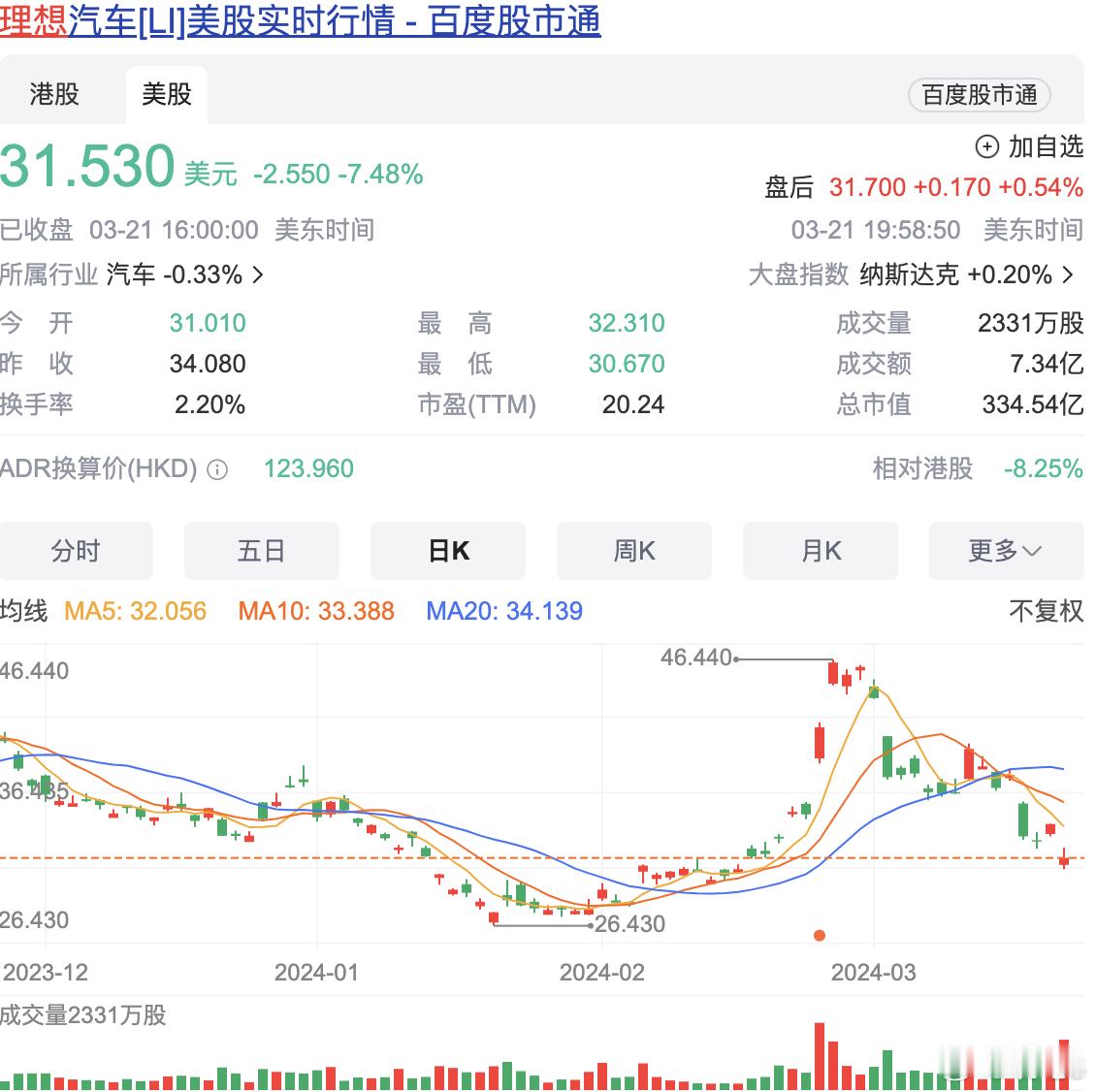Click the 最低 value 30.670
Image resolution: width=1096 pixels, height=1092 pixels.
(x=627, y=364)
